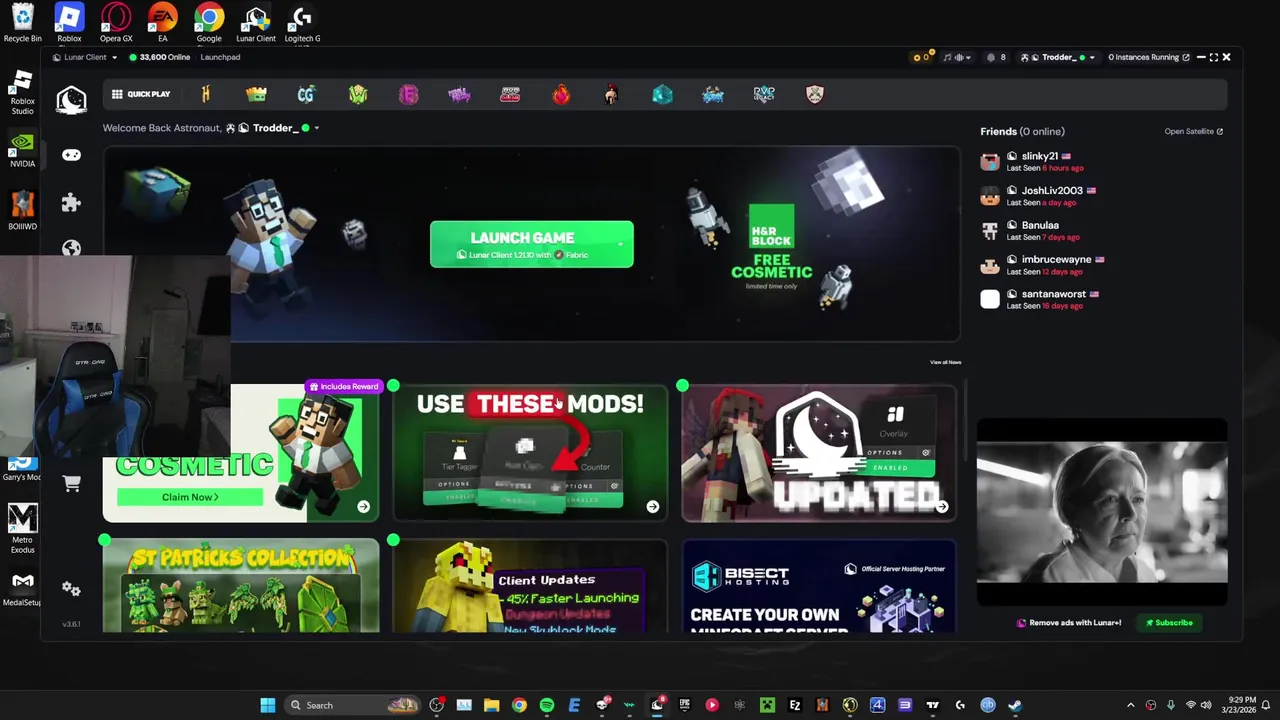Screen dimensions: 1280x720
Task: Switch to the Launchpad tab
Action: click(x=220, y=57)
